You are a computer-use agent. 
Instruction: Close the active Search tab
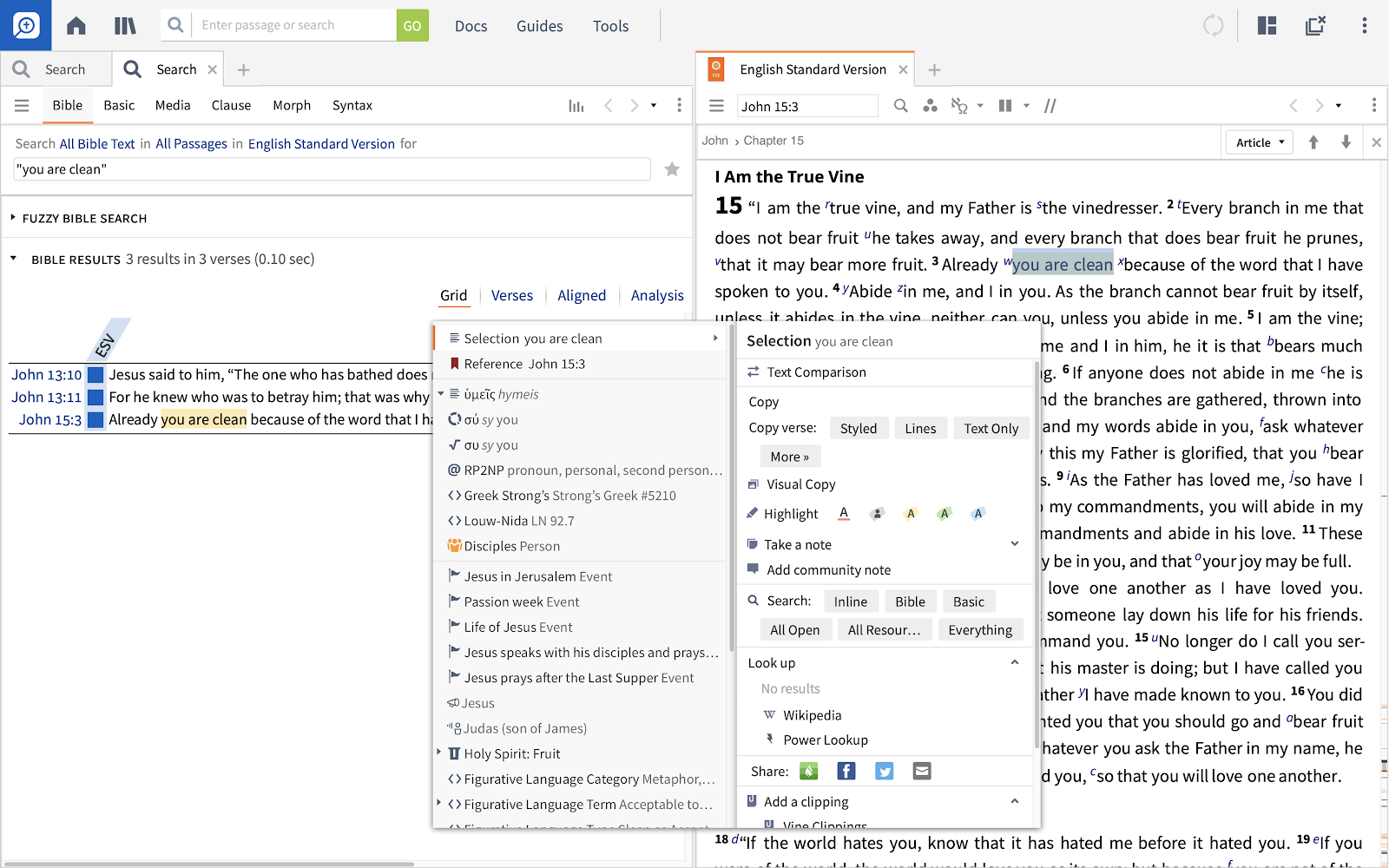pos(212,69)
